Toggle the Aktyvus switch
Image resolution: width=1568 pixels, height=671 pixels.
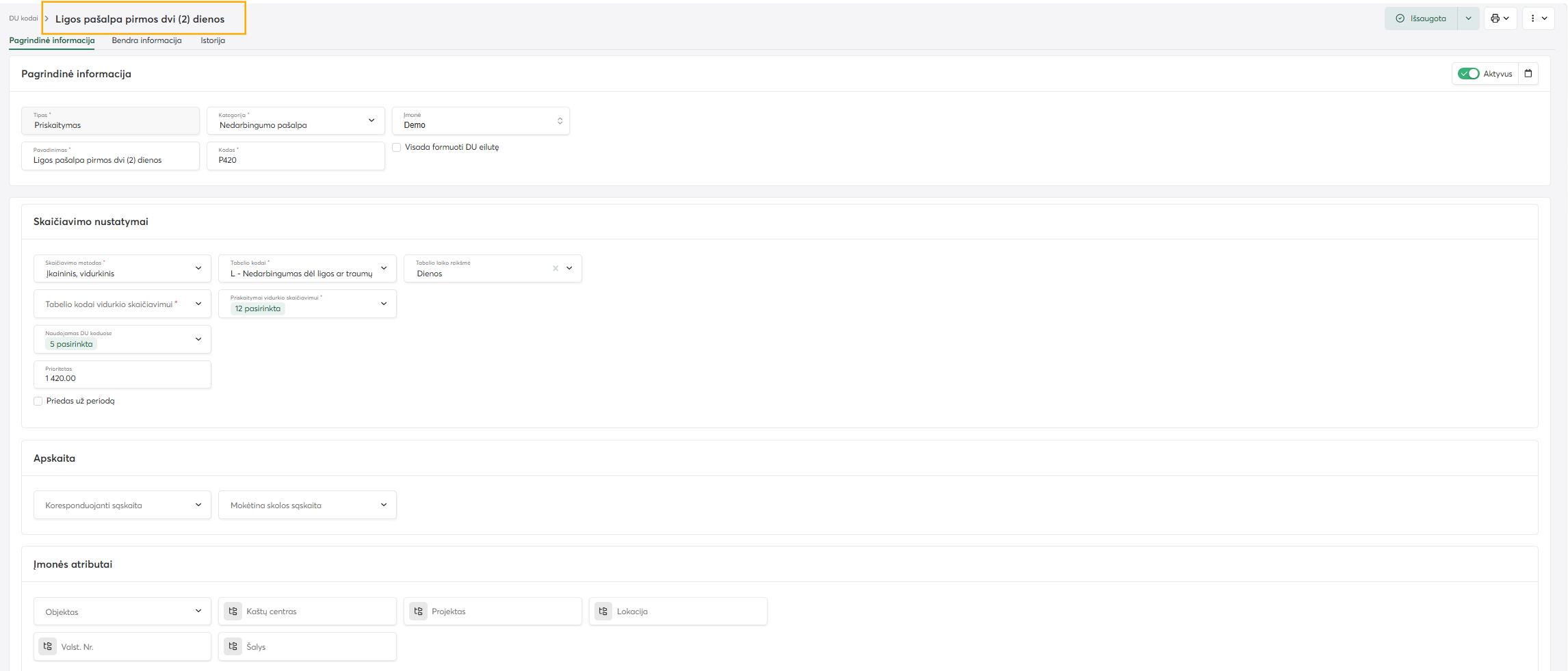tap(1468, 74)
